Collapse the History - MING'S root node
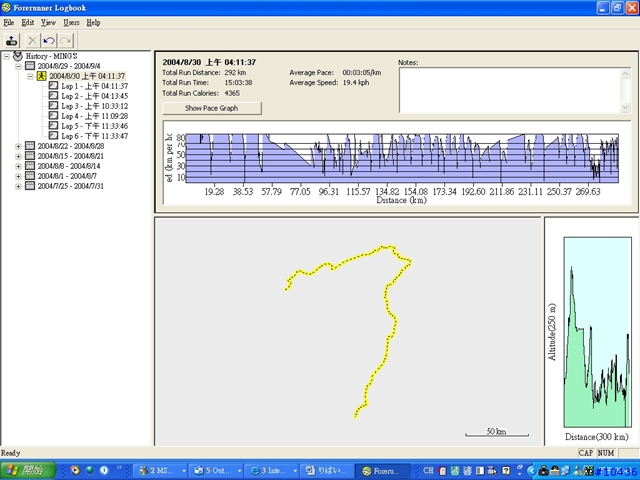Screen dimensions: 640x480 (7, 56)
